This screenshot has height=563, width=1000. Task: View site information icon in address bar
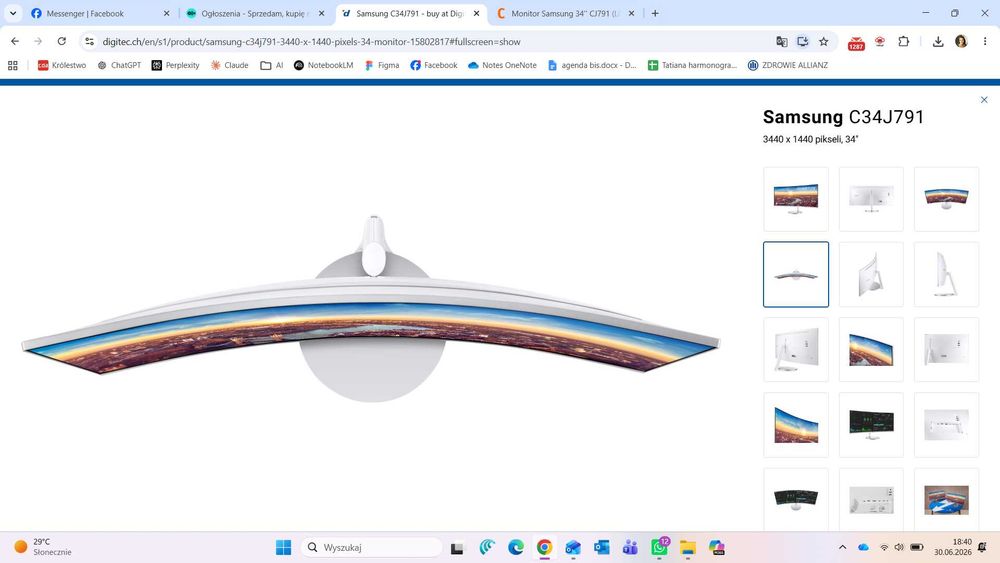pyautogui.click(x=89, y=41)
